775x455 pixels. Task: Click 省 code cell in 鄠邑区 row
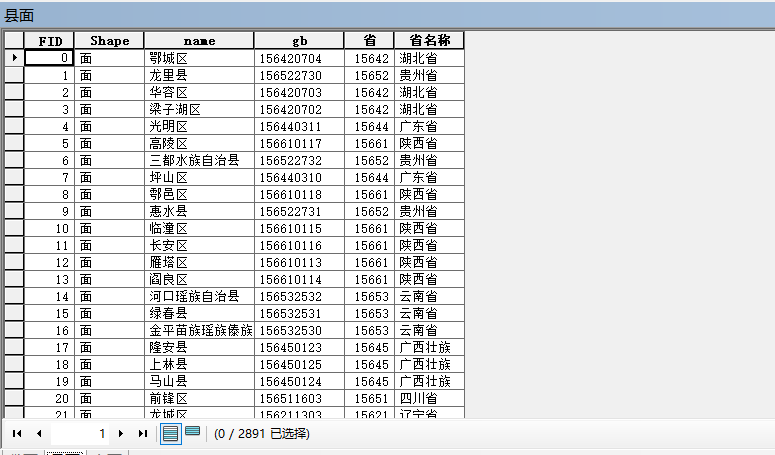(369, 194)
